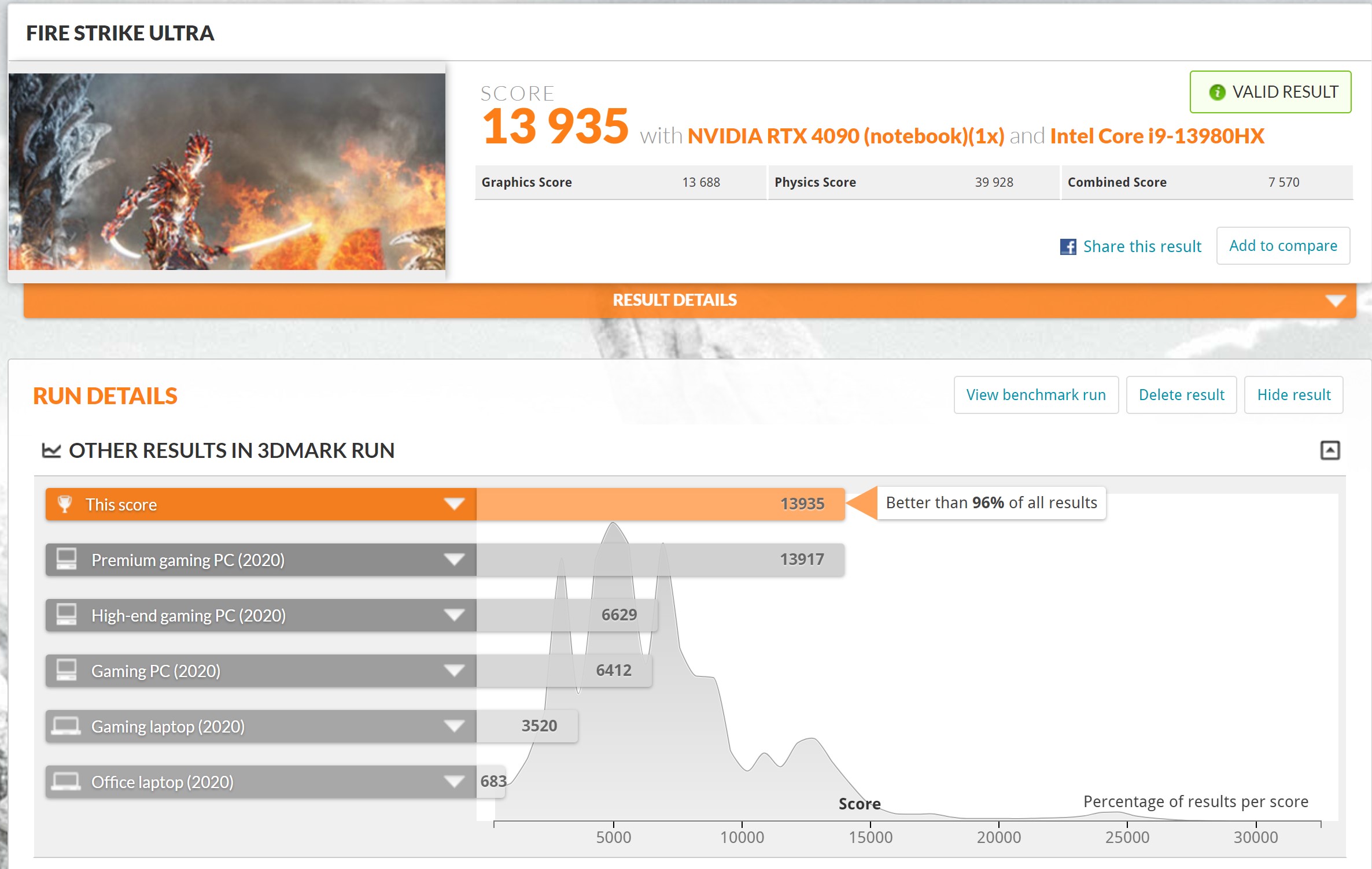
Task: Open the This score dropdown arrow
Action: 454,504
